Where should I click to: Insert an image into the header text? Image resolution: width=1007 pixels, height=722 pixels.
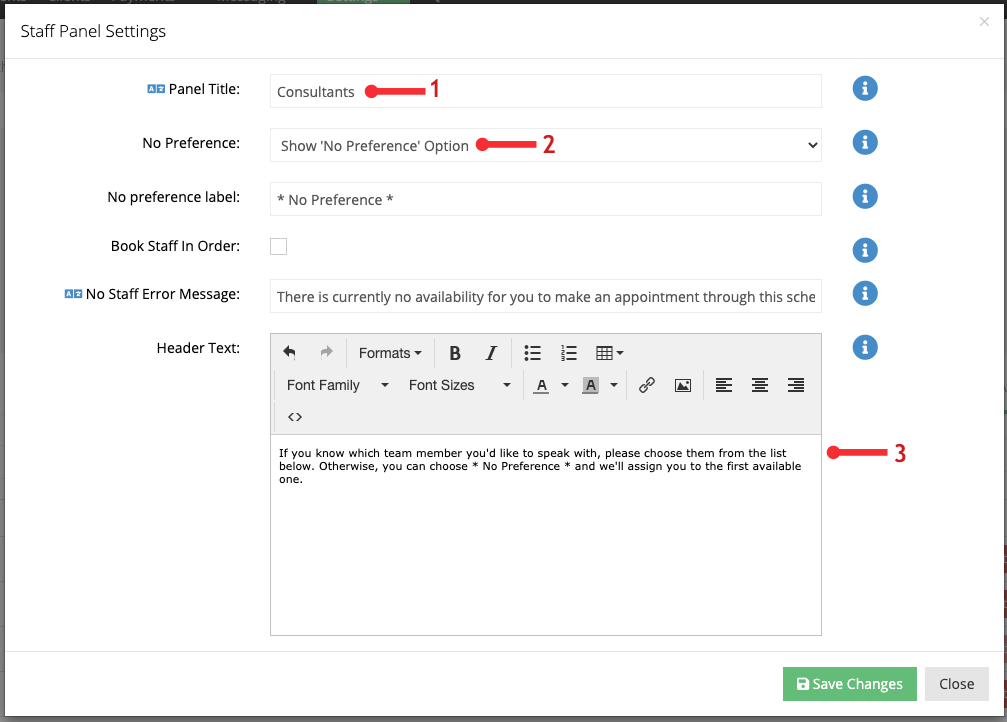coord(682,384)
